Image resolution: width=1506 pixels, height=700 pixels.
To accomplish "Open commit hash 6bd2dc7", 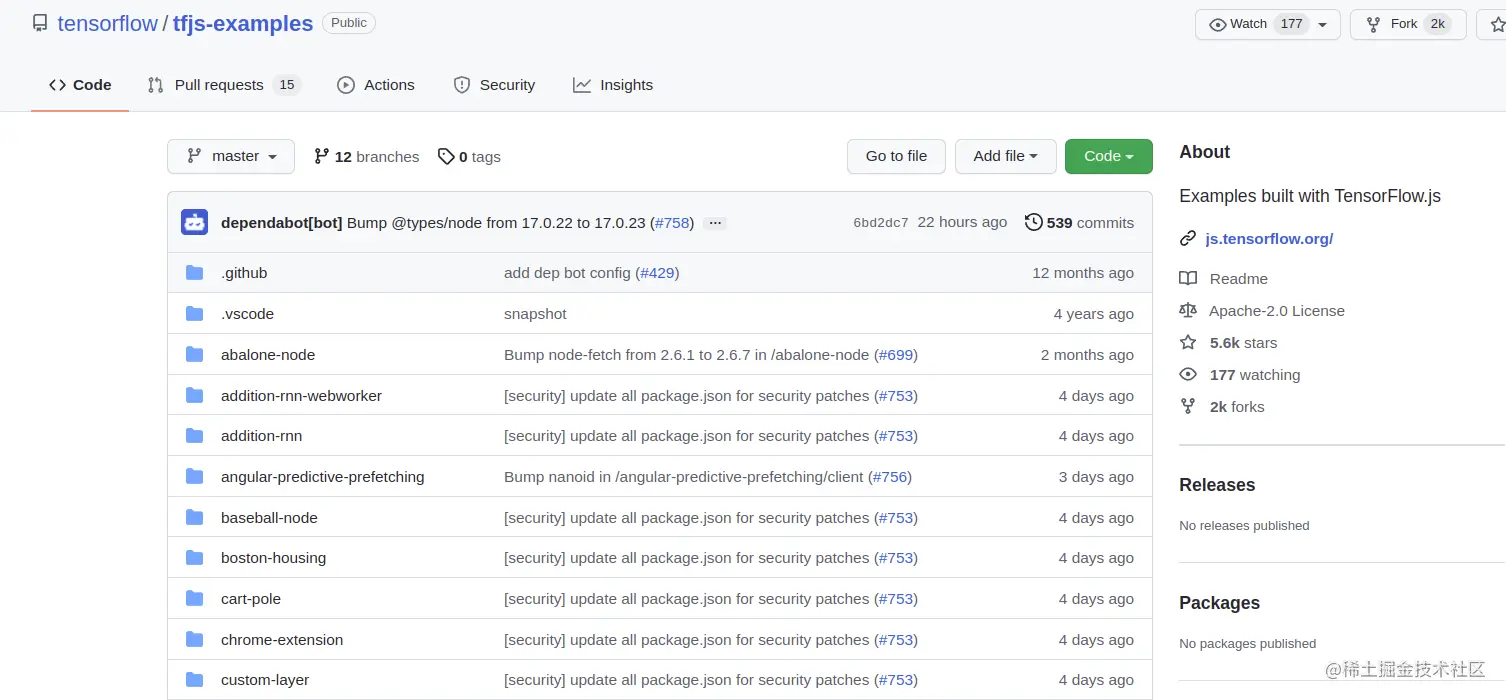I will [881, 223].
